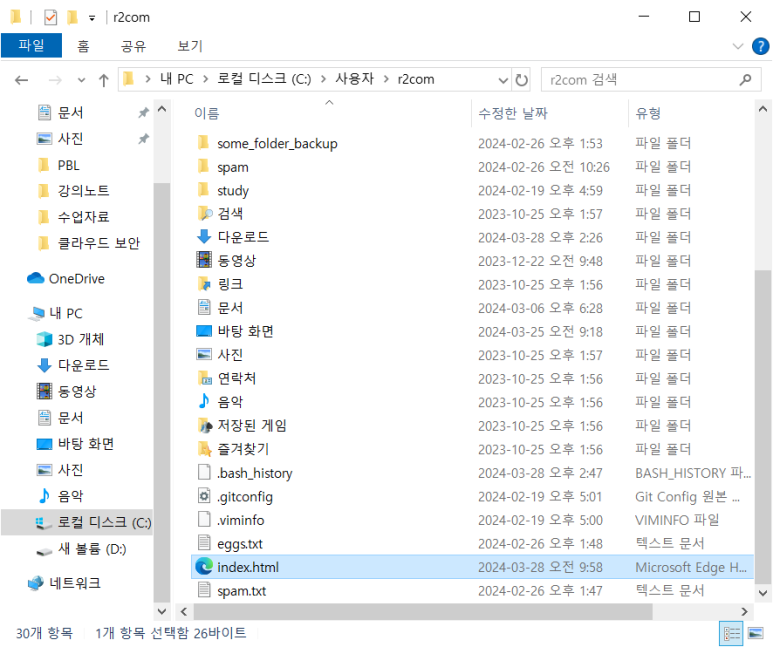The height and width of the screenshot is (647, 773).
Task: Select the study folder
Action: (x=233, y=190)
